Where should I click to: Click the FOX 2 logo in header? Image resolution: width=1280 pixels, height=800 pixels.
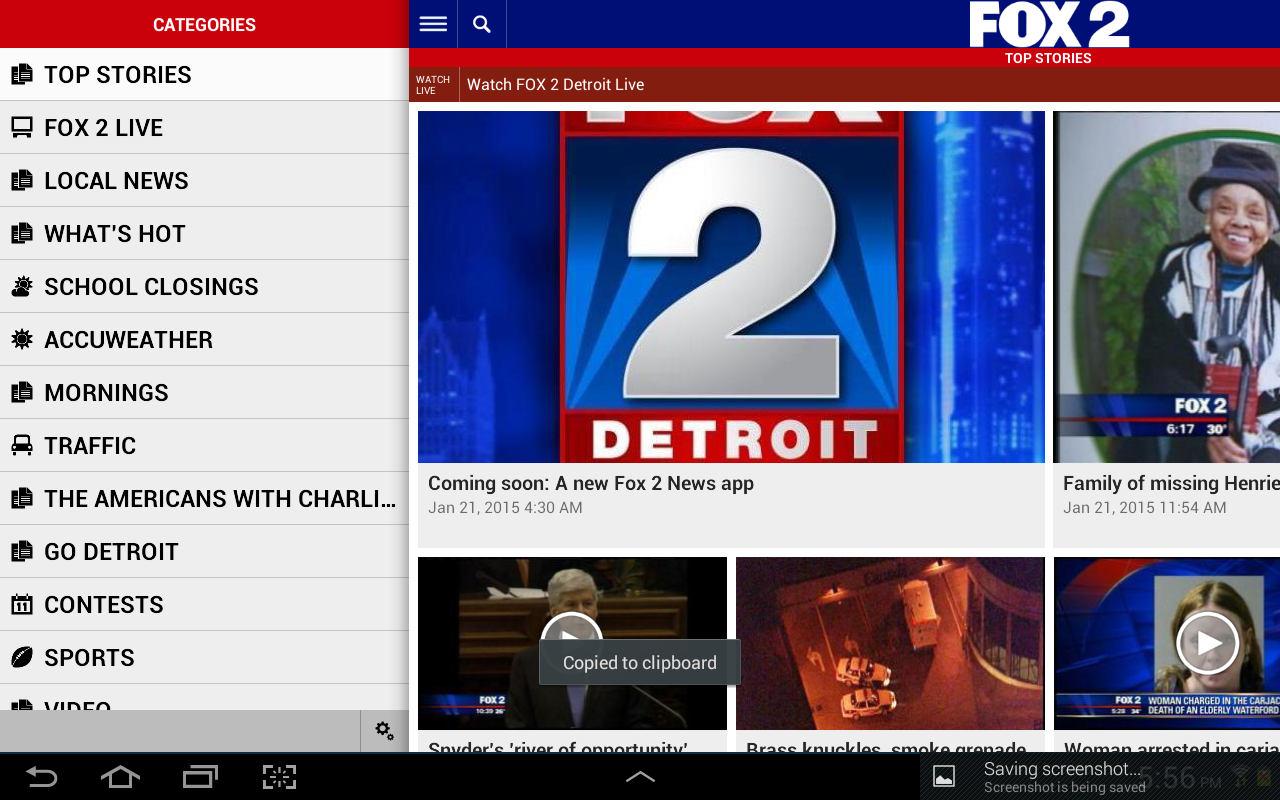click(x=1048, y=24)
